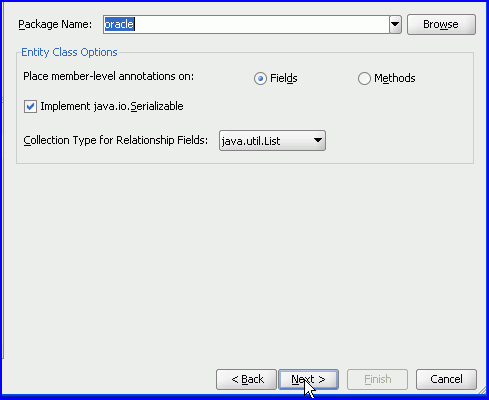Click the Place member-level annotations label

click(x=108, y=76)
